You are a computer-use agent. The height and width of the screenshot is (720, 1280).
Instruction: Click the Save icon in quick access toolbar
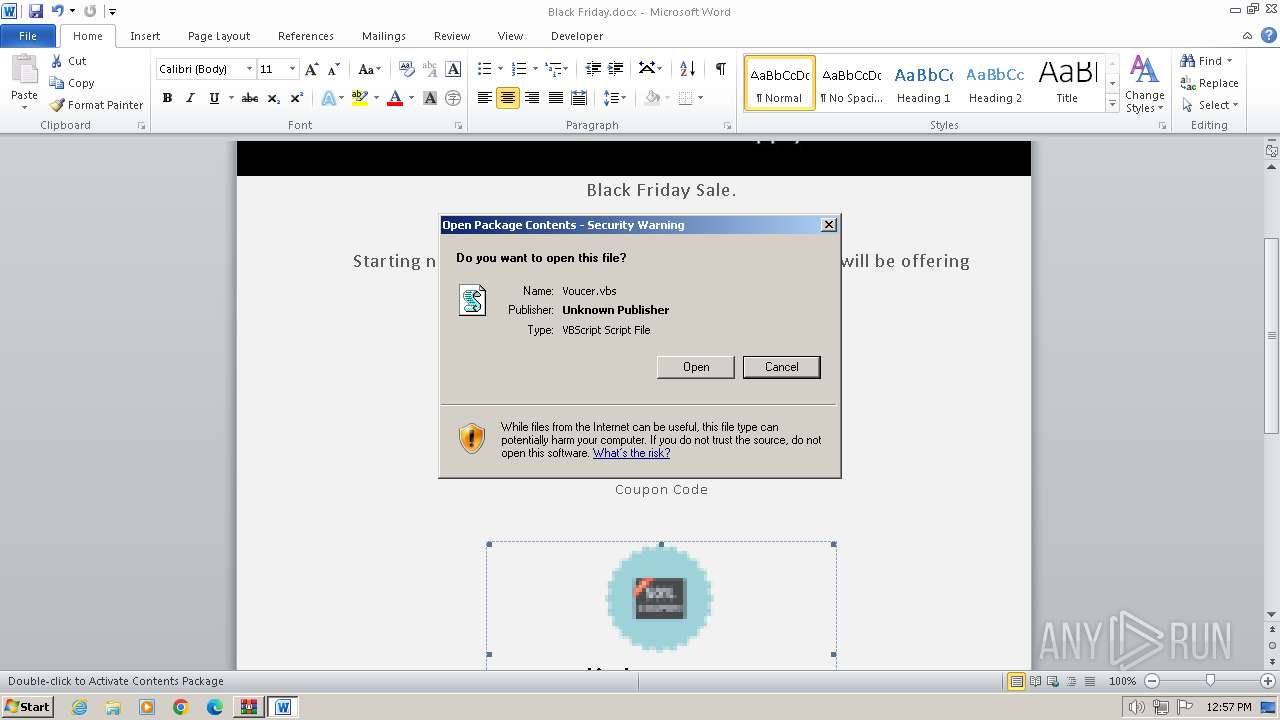pyautogui.click(x=36, y=11)
